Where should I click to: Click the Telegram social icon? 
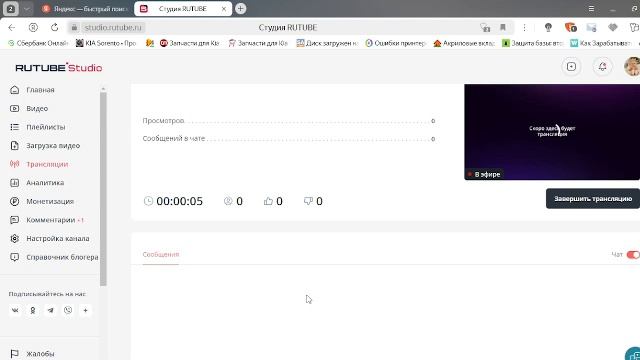point(50,311)
